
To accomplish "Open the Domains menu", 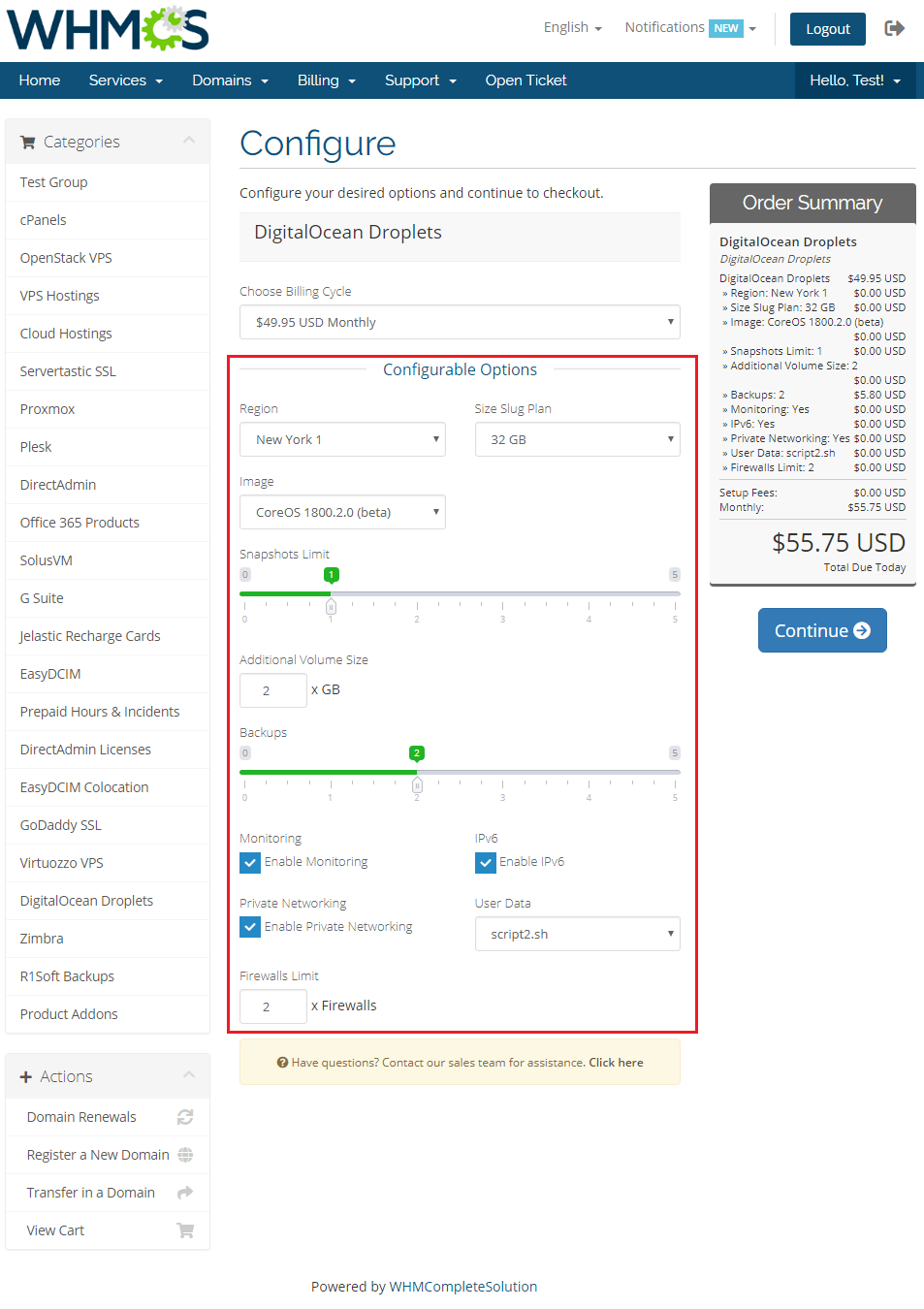I will click(230, 80).
